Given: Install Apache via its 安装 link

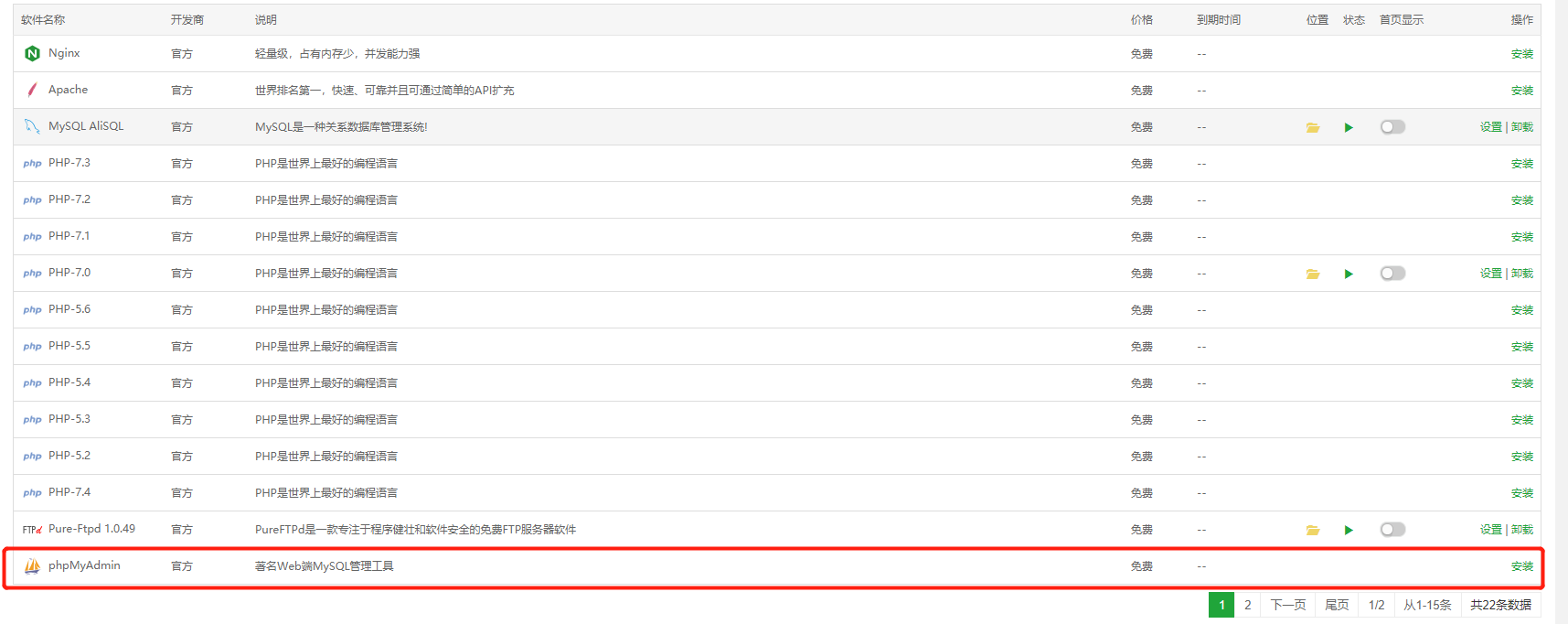Looking at the screenshot, I should [x=1522, y=91].
